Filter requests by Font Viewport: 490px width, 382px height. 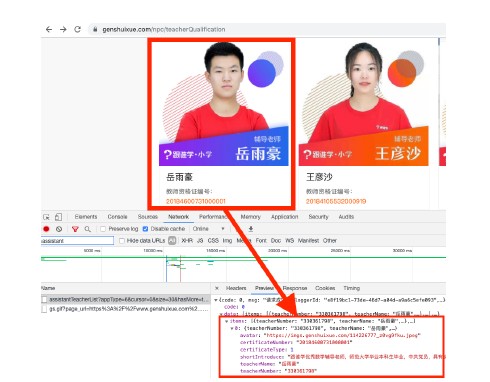tap(261, 240)
